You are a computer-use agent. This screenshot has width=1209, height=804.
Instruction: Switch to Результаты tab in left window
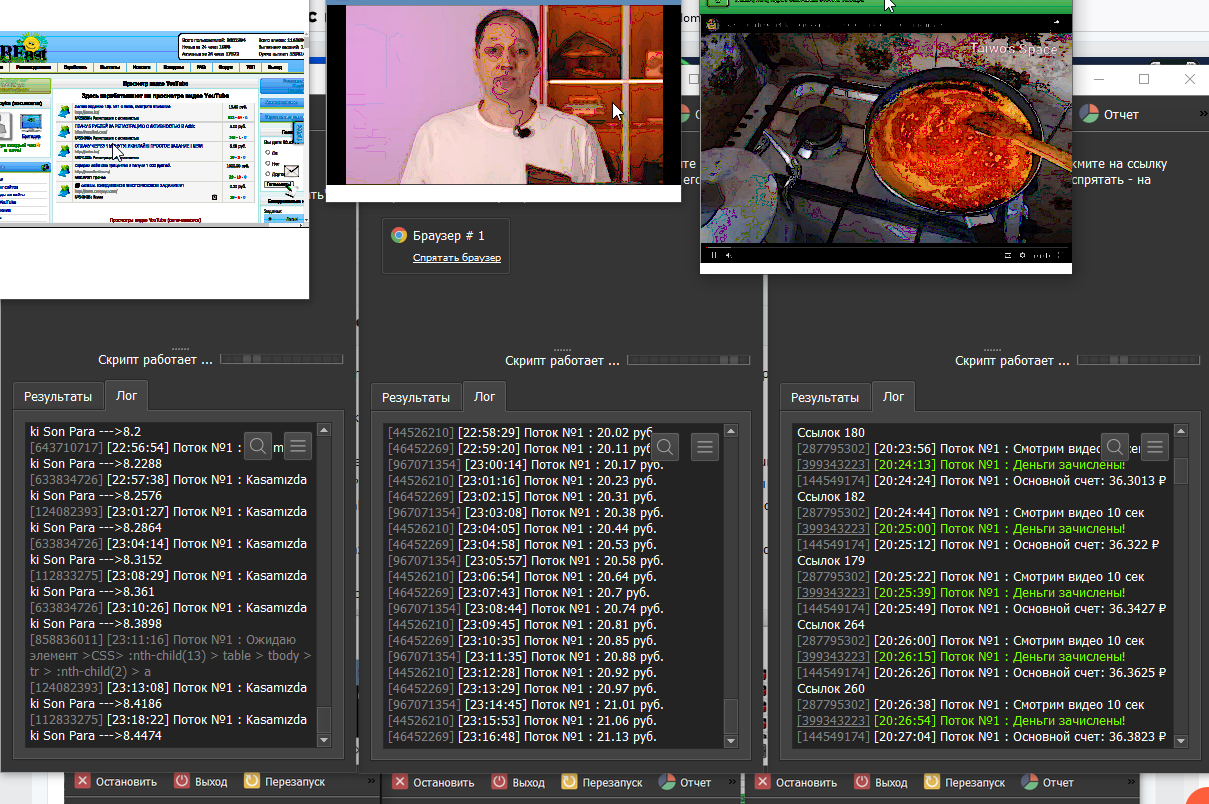58,397
